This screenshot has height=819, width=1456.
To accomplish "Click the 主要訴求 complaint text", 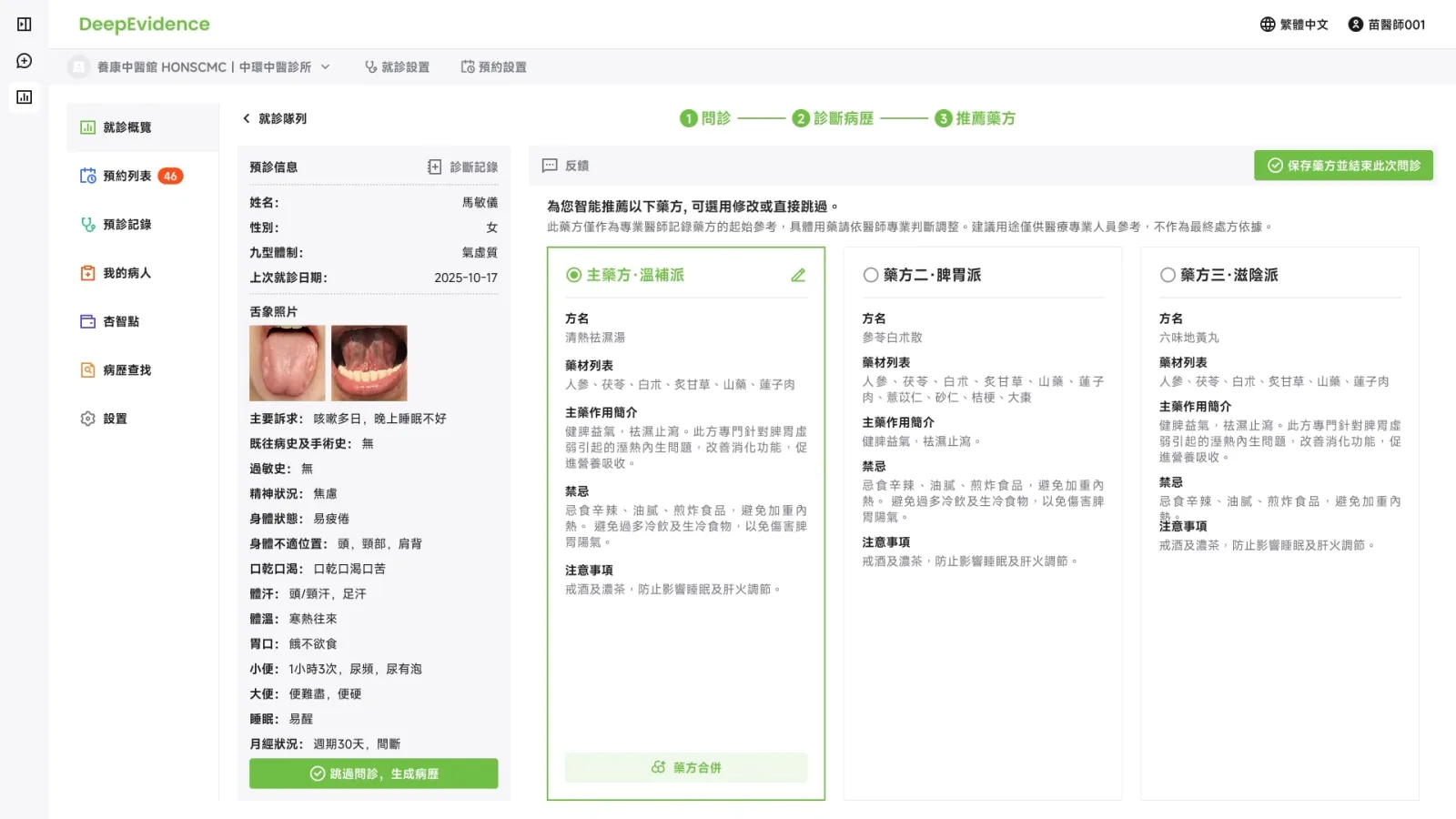I will 379,419.
